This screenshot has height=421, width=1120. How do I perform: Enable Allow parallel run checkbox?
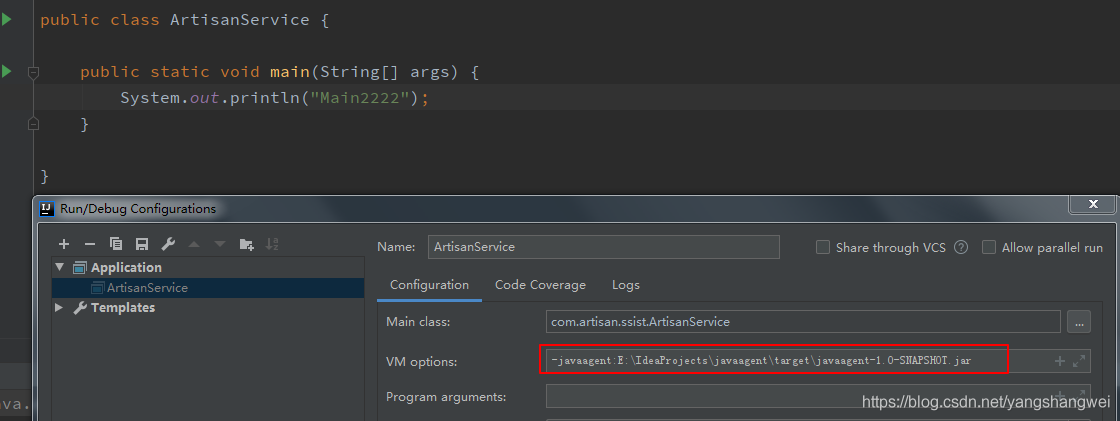coord(989,248)
